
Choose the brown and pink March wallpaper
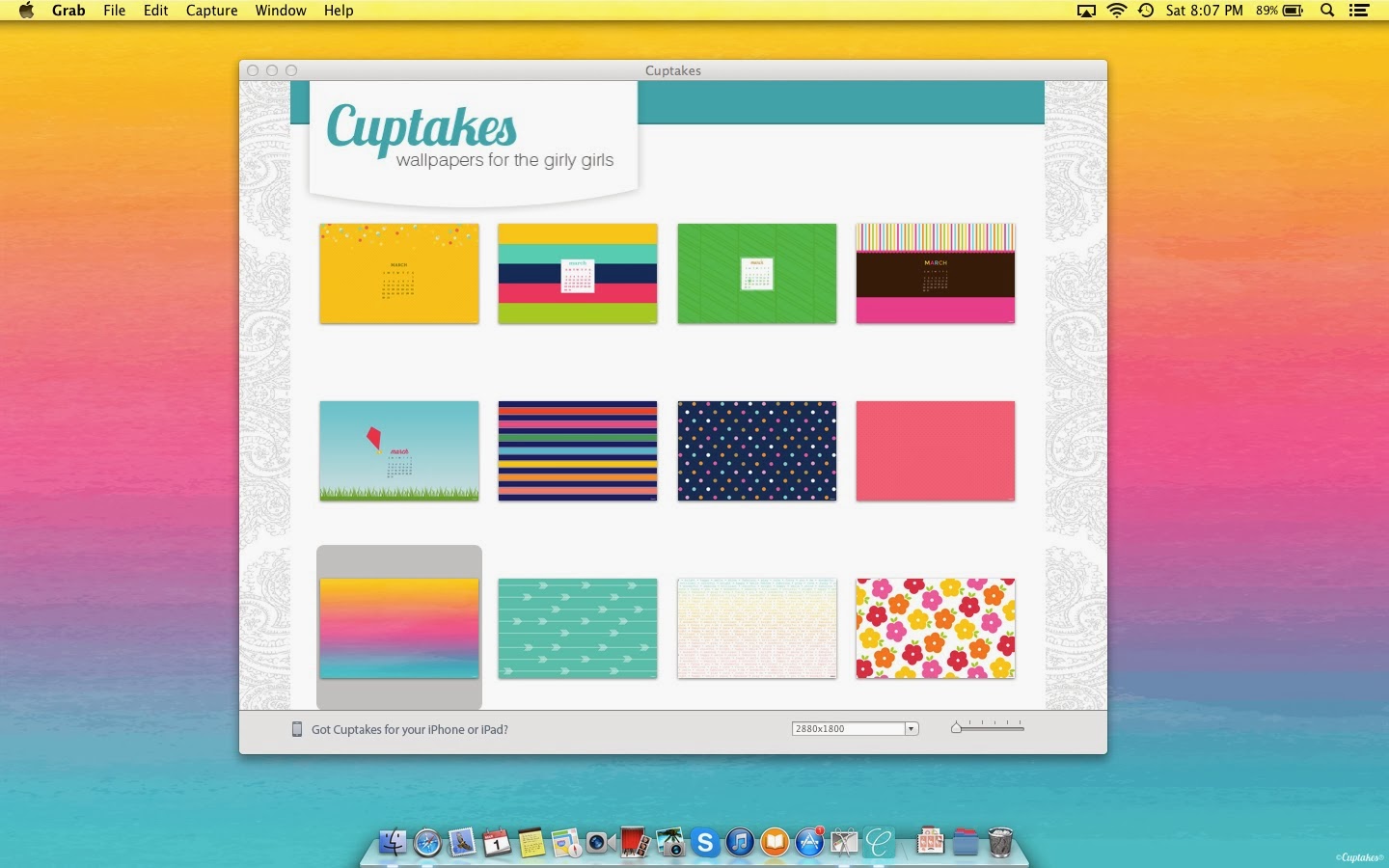936,273
